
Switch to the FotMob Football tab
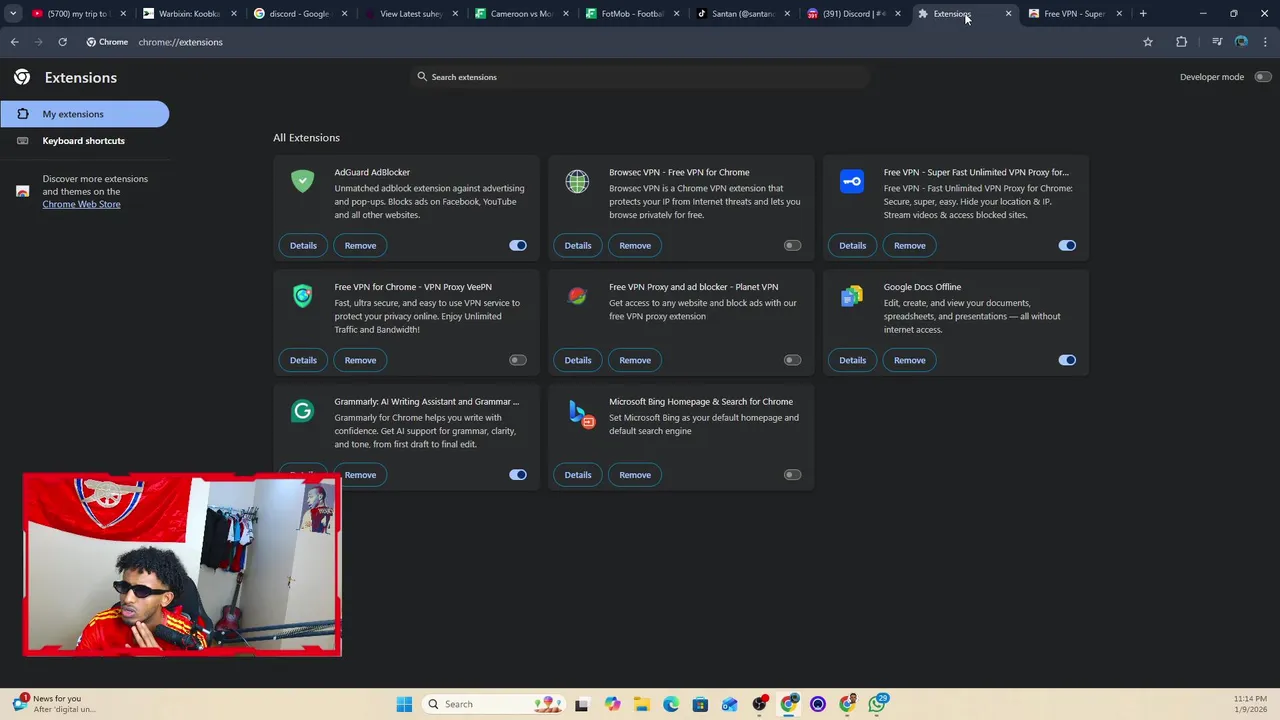631,14
